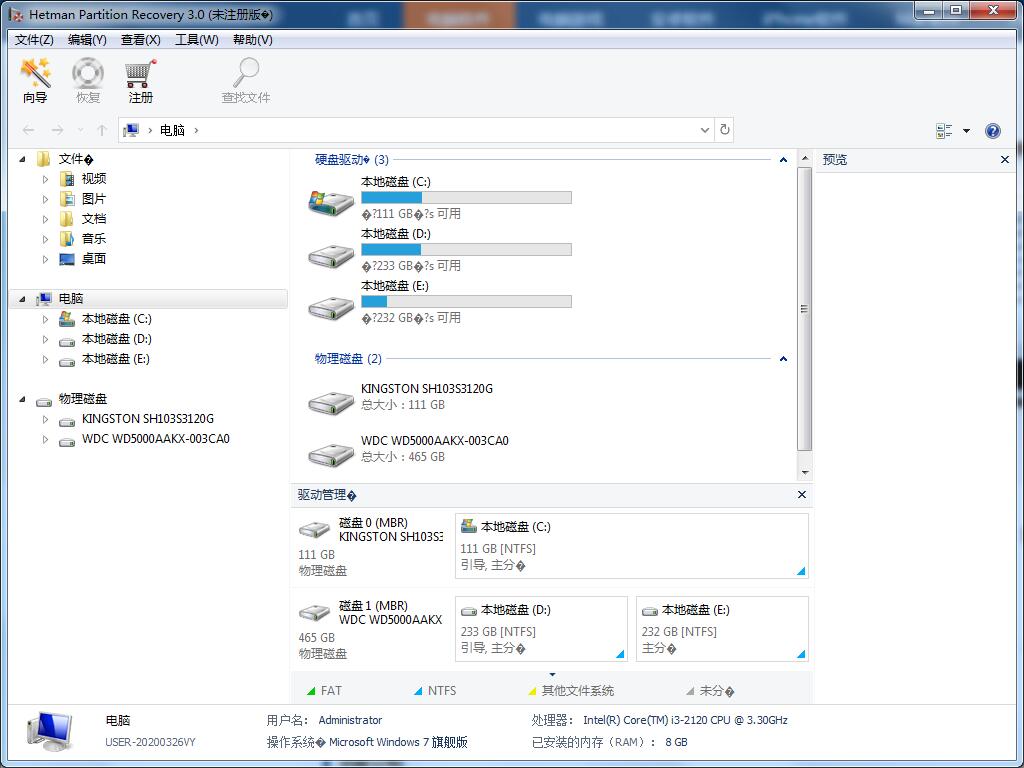Click the small arrow below drive manager
1024x768 pixels.
[552, 675]
